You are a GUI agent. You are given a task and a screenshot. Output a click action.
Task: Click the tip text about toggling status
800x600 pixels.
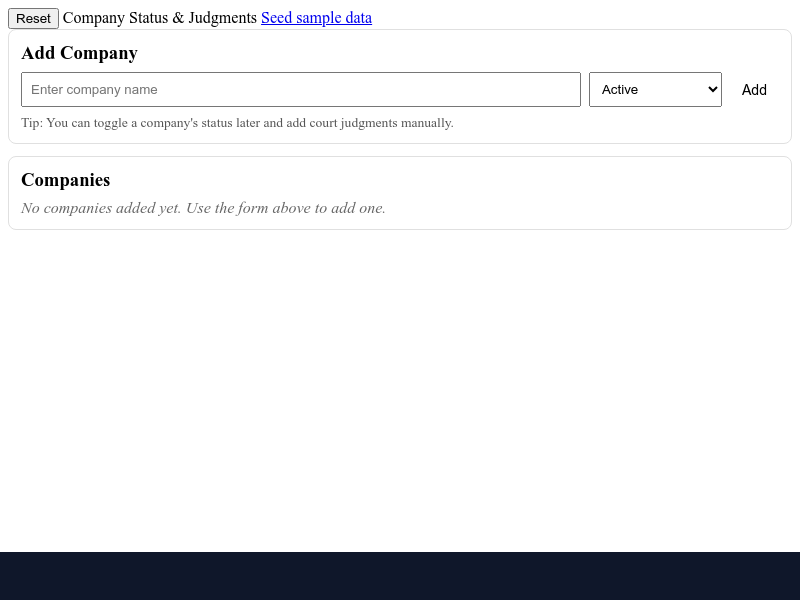click(x=237, y=122)
